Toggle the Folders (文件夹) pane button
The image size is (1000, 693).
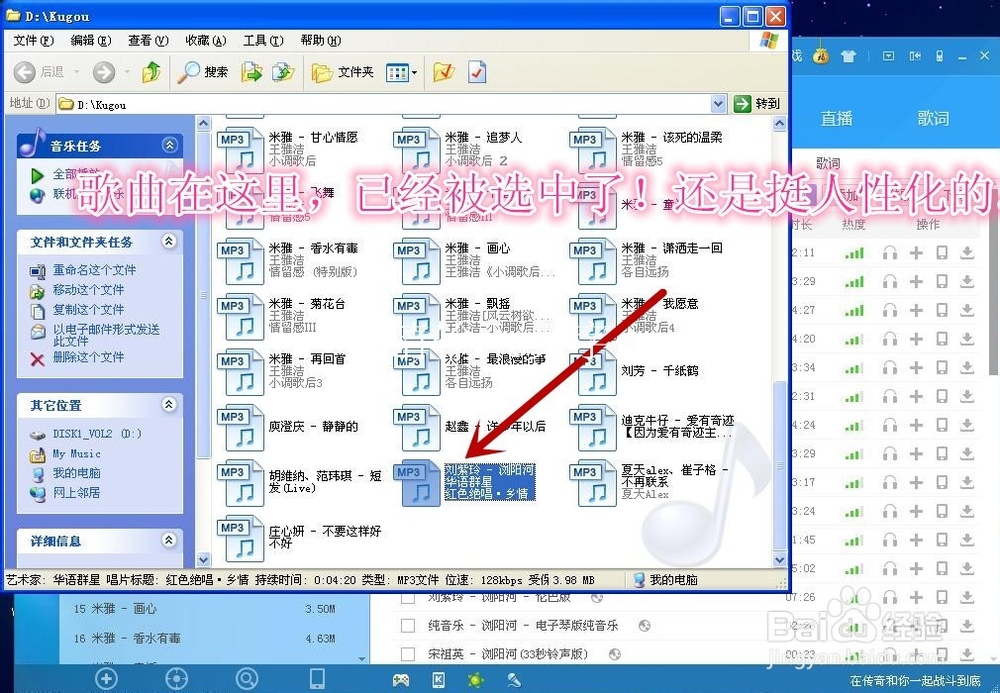(x=342, y=72)
